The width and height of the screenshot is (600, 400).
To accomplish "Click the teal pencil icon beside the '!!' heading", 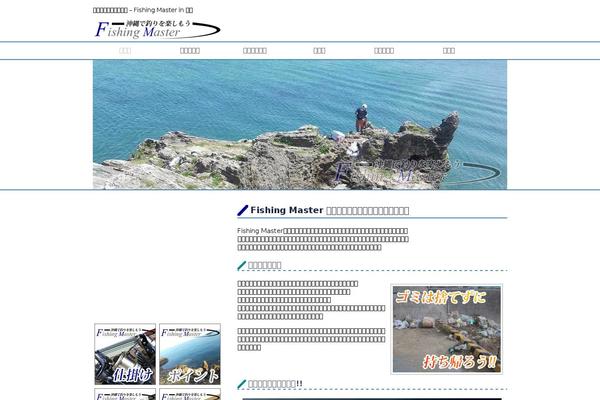I will coord(242,383).
